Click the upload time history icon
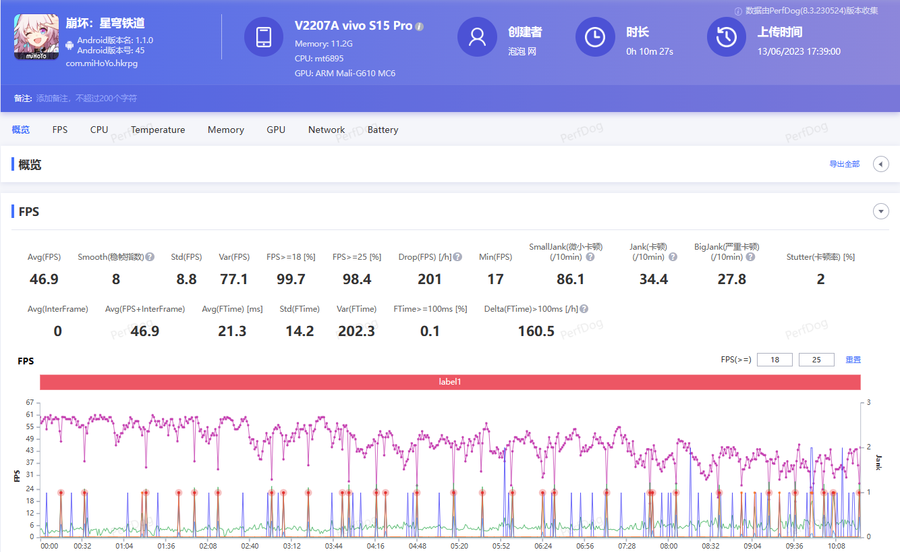The width and height of the screenshot is (900, 552). tap(726, 37)
